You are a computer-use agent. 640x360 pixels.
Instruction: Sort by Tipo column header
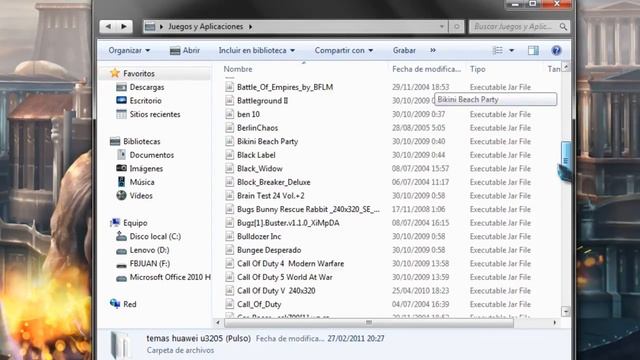pos(478,69)
